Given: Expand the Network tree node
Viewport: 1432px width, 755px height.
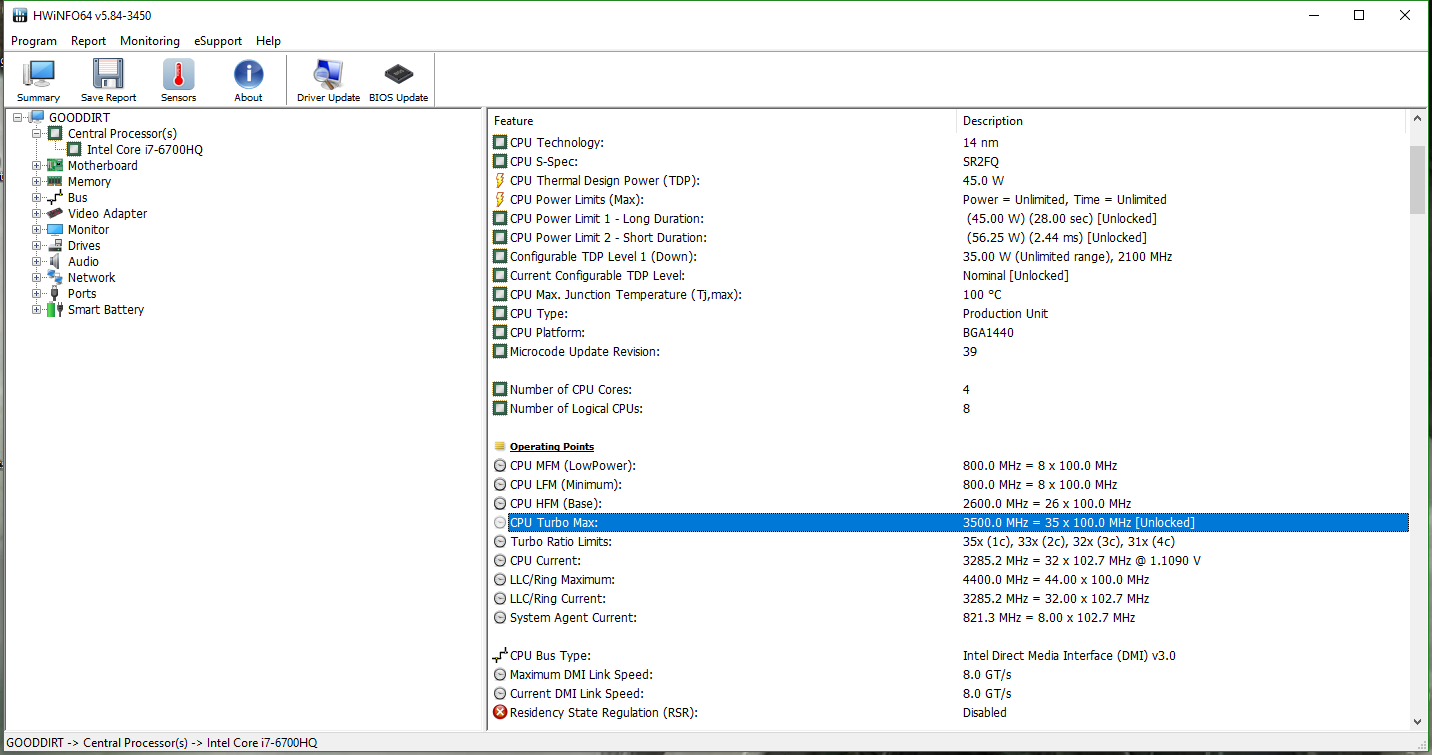Looking at the screenshot, I should point(37,278).
